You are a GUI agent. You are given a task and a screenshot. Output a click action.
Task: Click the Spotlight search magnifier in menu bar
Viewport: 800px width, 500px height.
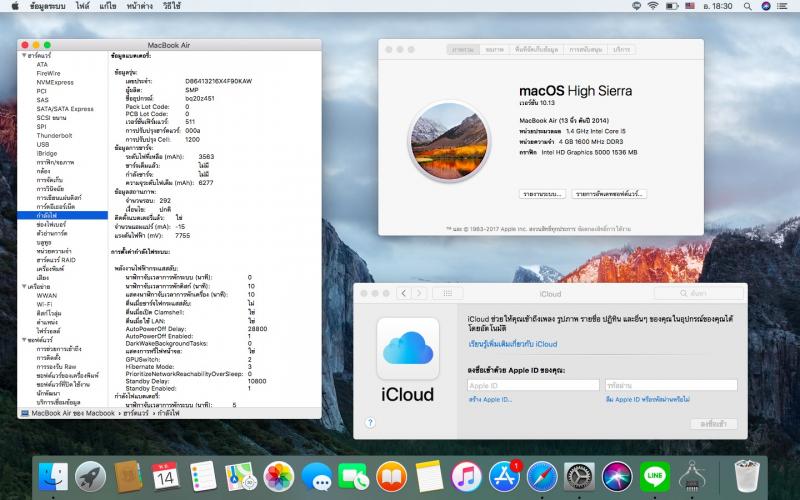coord(747,6)
